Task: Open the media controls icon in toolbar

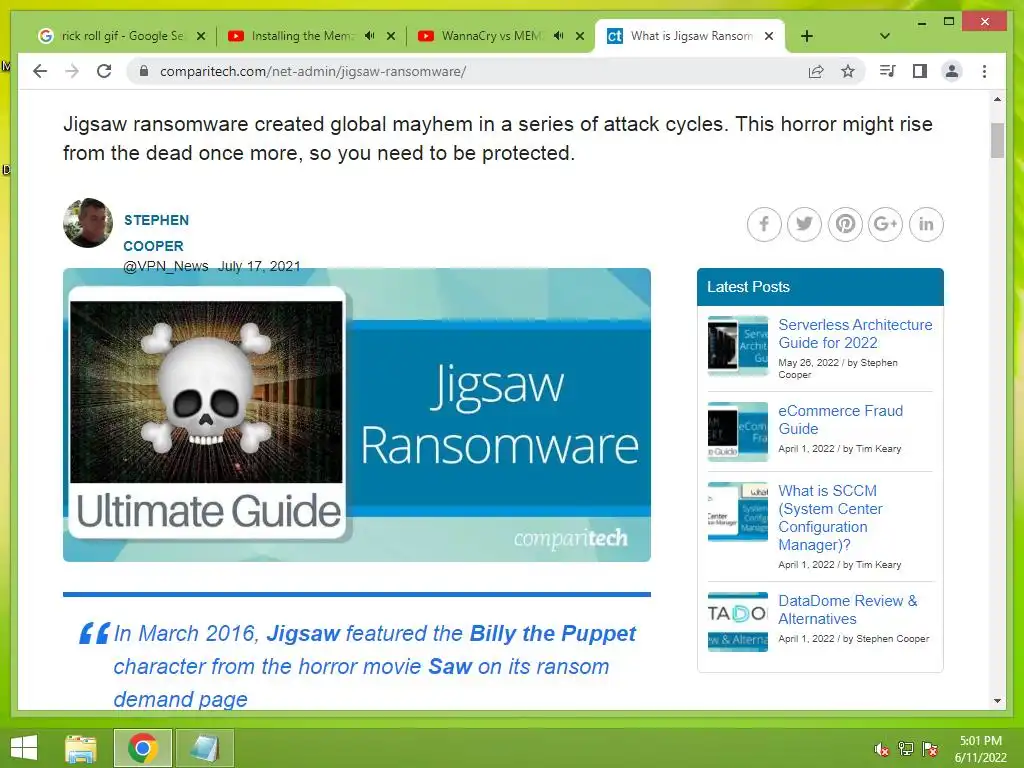Action: 888,71
